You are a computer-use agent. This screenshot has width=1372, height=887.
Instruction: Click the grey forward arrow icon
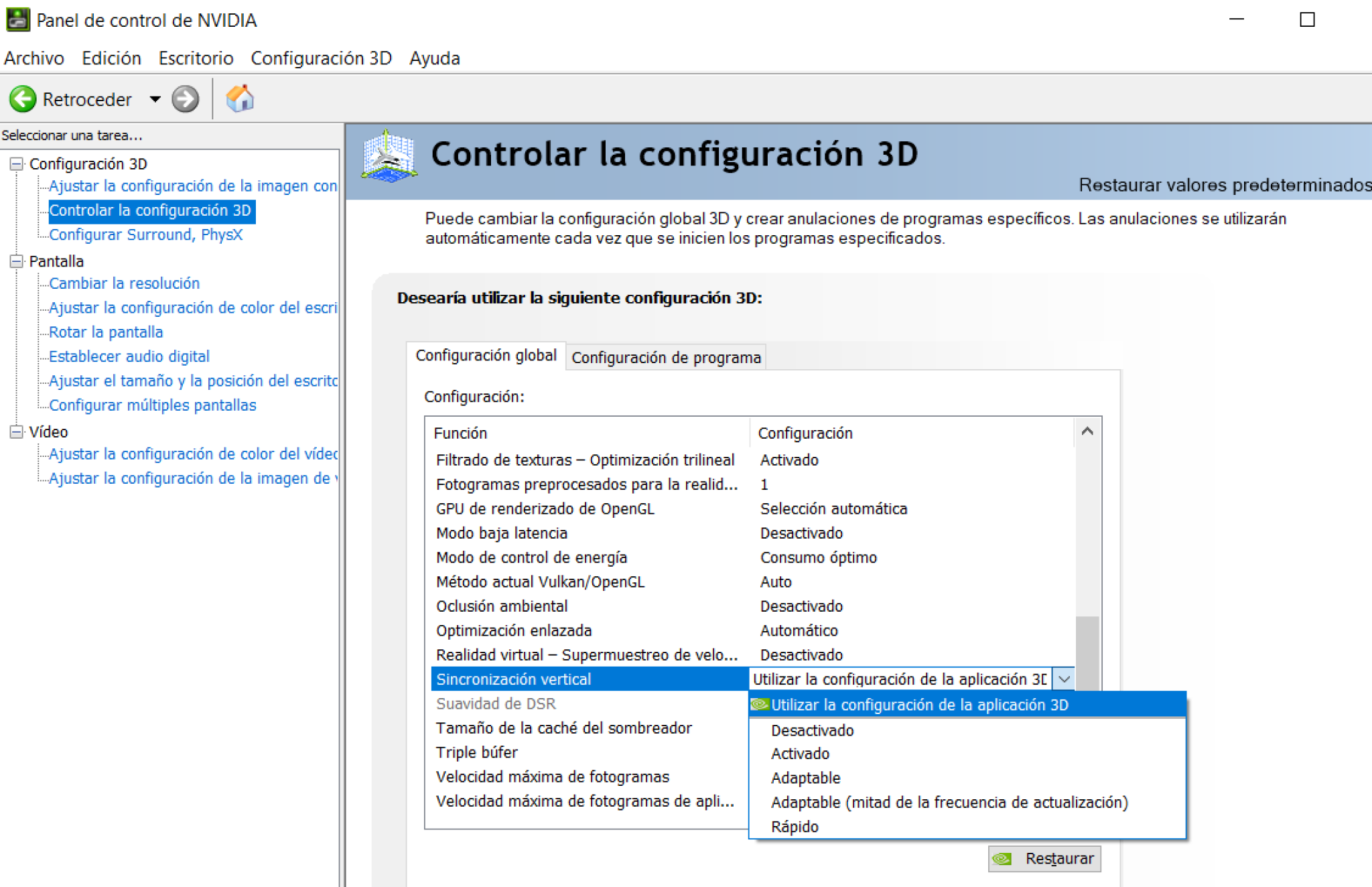click(x=185, y=99)
